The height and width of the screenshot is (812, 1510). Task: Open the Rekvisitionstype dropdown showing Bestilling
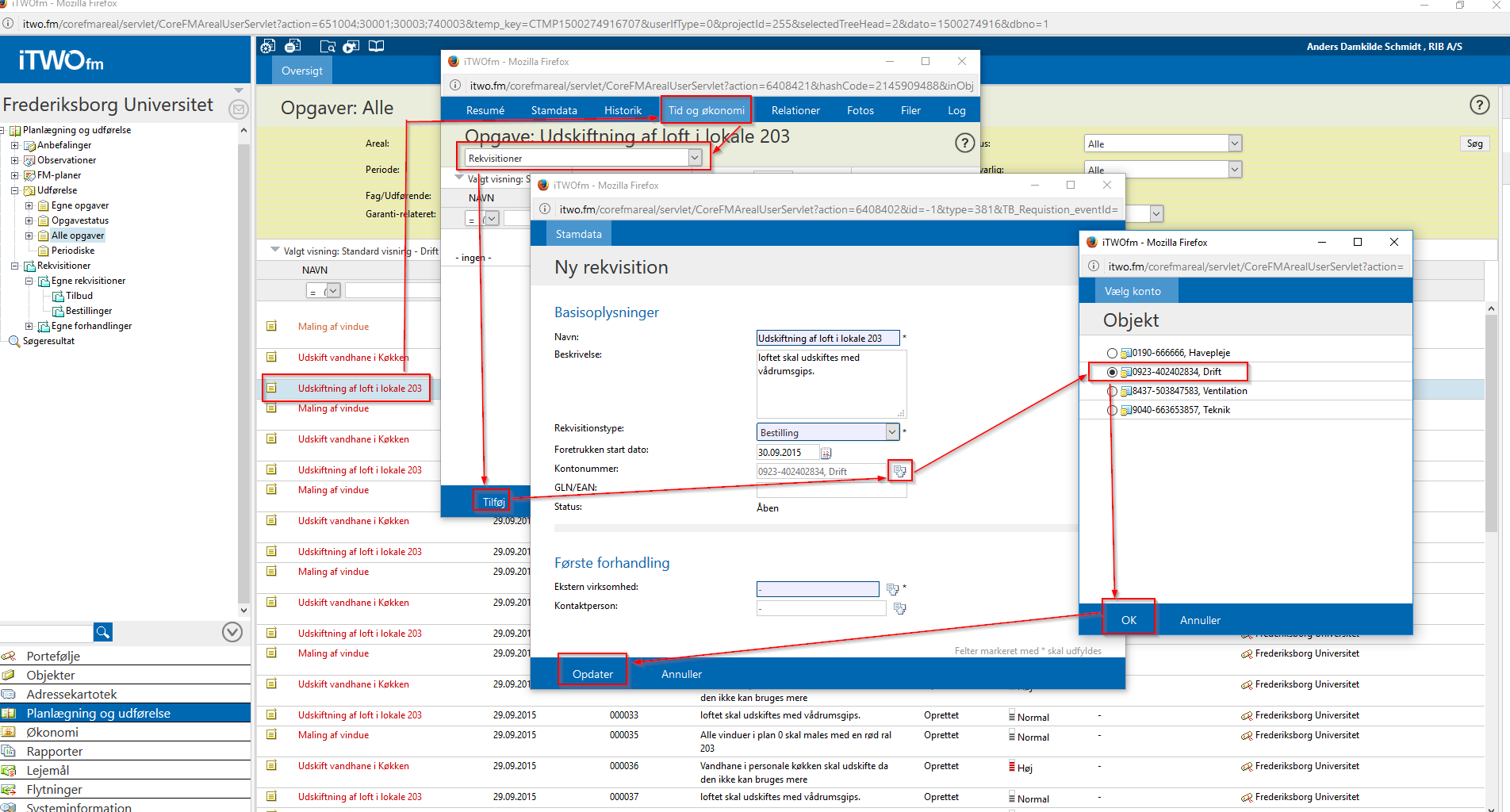coord(892,432)
